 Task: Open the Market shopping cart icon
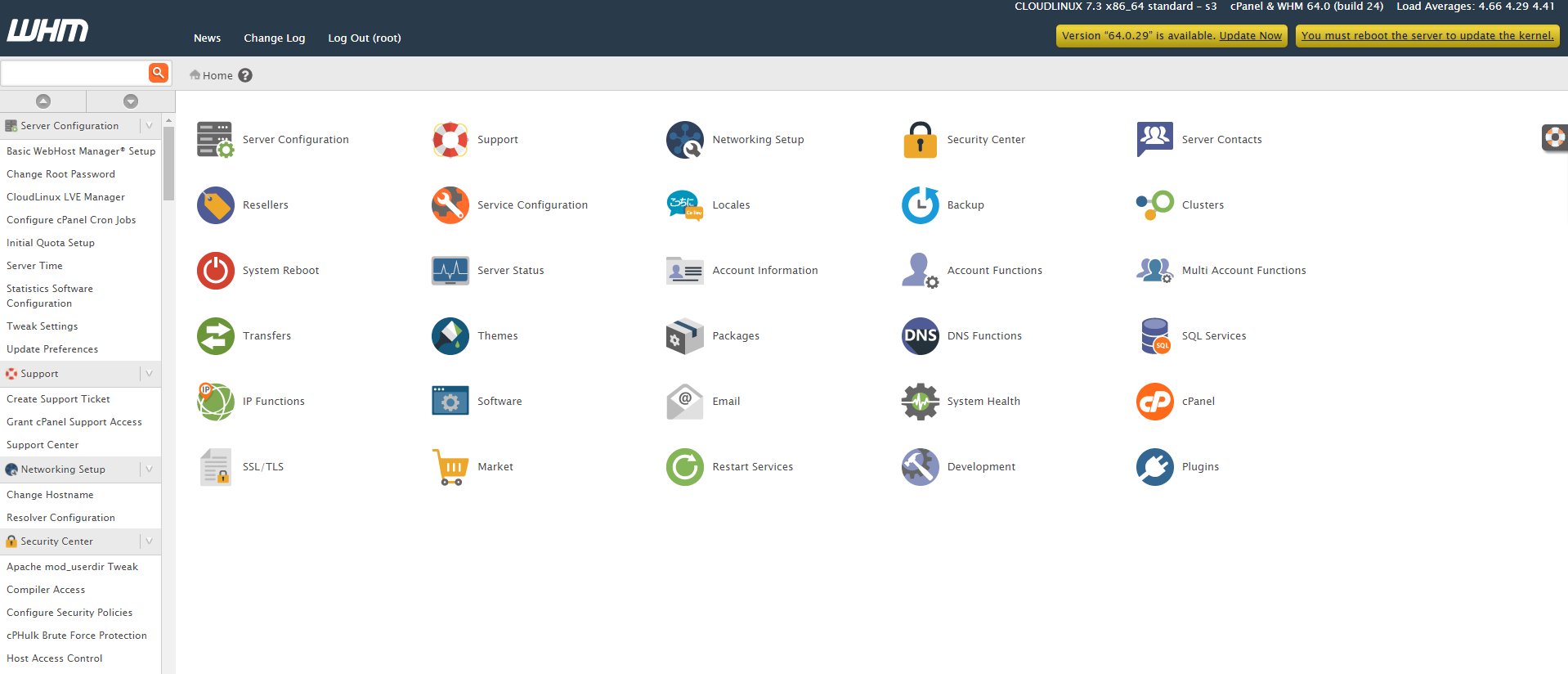(x=450, y=467)
